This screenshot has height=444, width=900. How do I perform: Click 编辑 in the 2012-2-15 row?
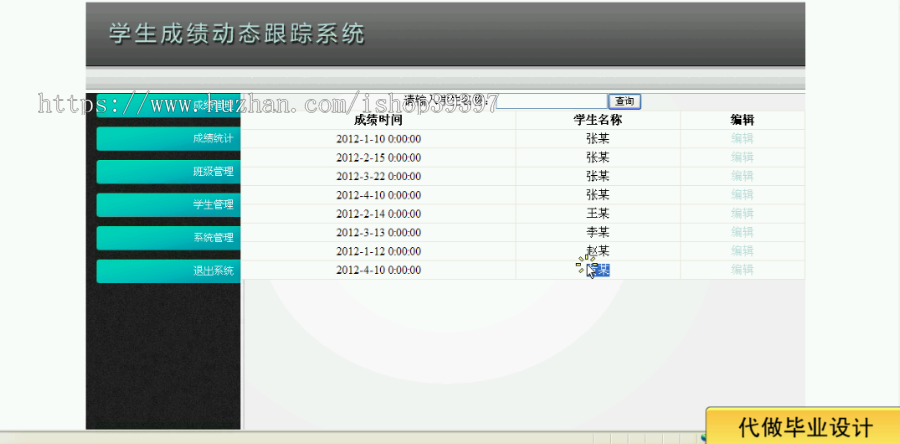[742, 157]
